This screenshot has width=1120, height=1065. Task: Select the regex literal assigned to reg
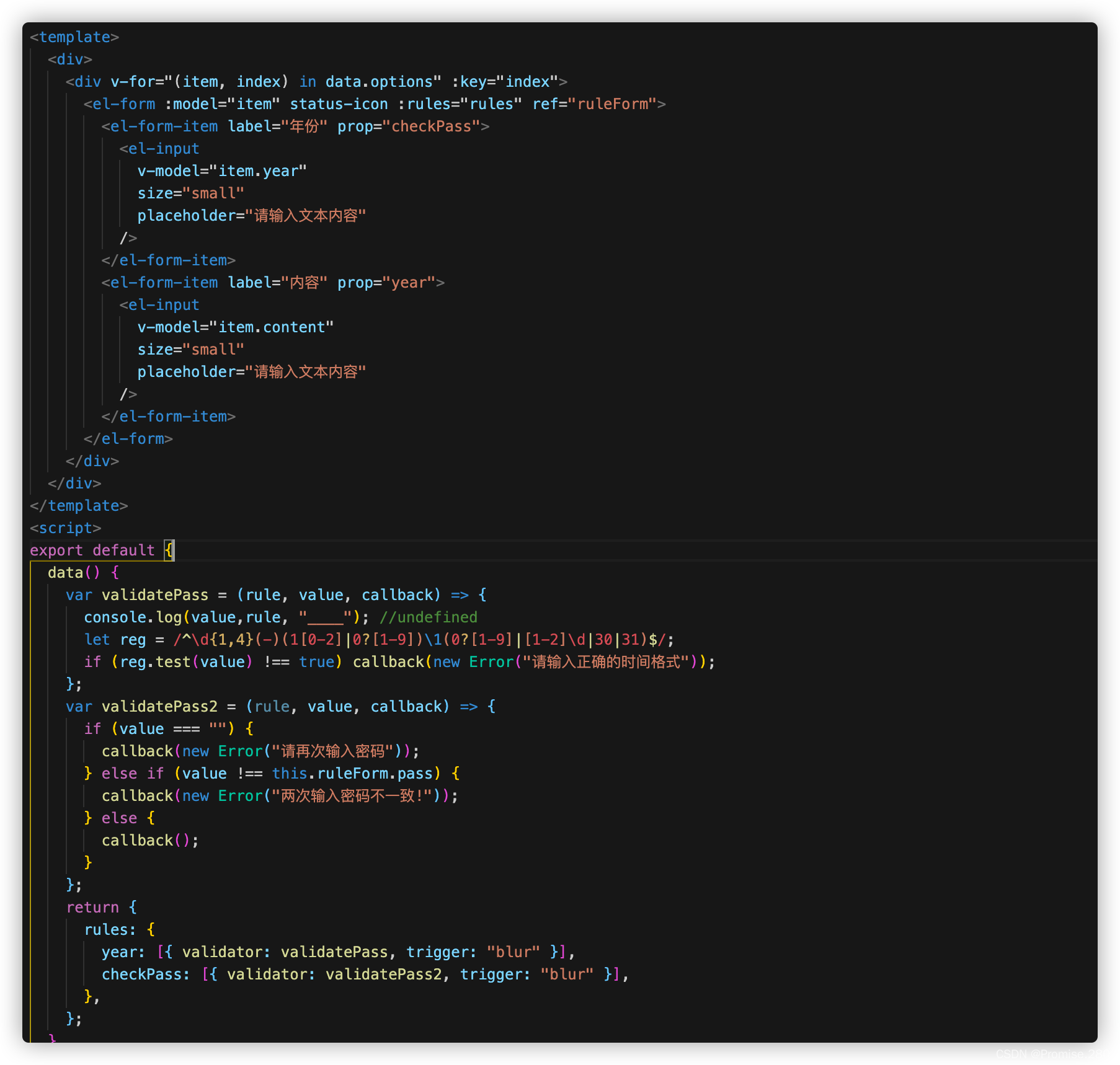coord(422,639)
